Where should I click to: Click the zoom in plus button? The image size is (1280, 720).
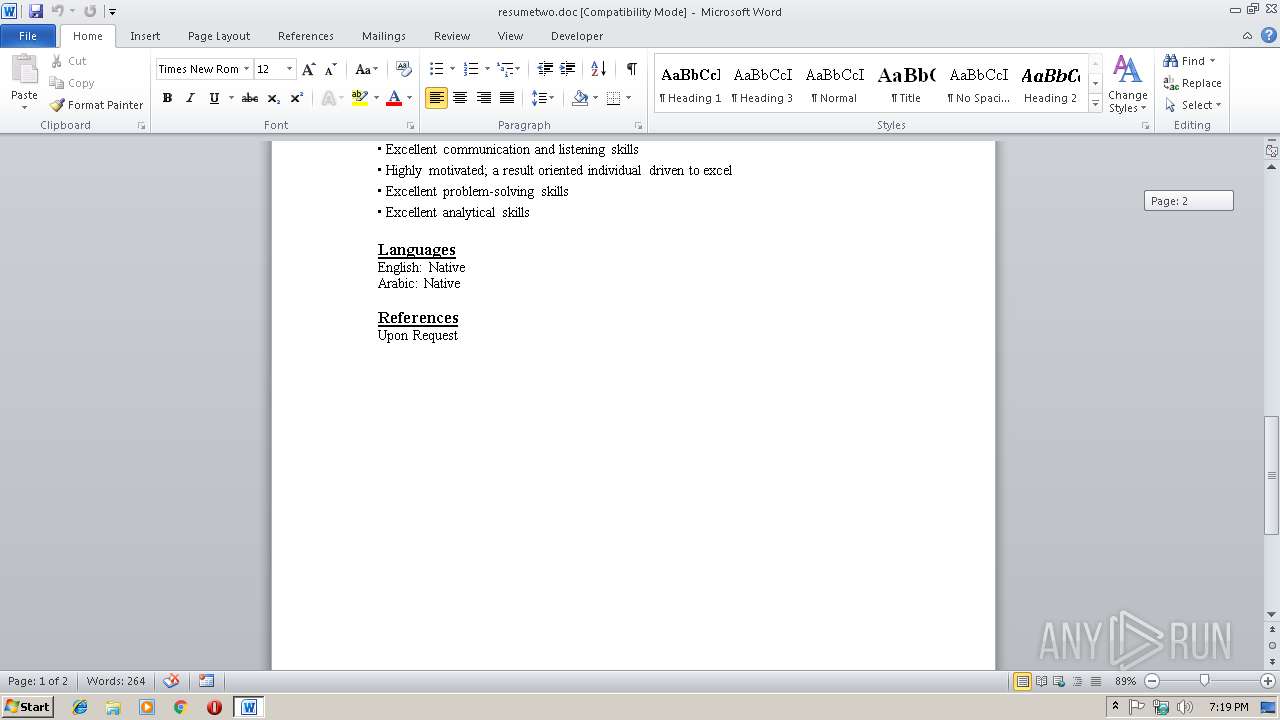click(x=1267, y=681)
